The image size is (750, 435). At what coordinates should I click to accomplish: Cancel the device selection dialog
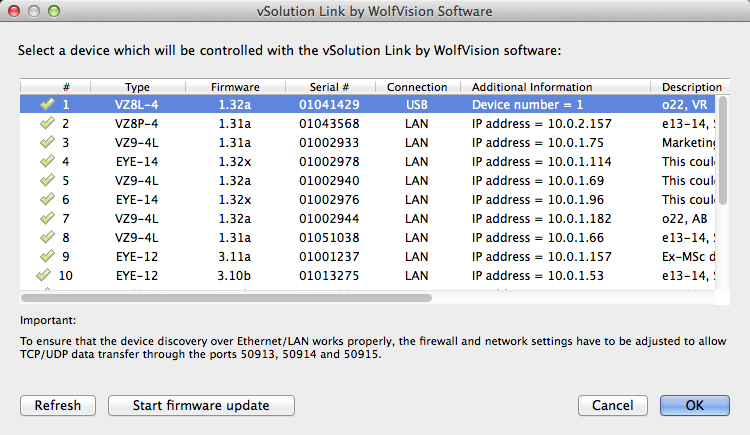(612, 405)
